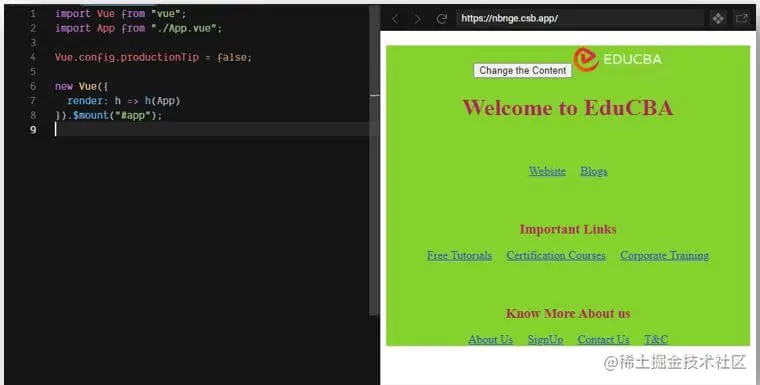Go back in the preview browser
Image resolution: width=760 pixels, height=385 pixels.
(395, 19)
